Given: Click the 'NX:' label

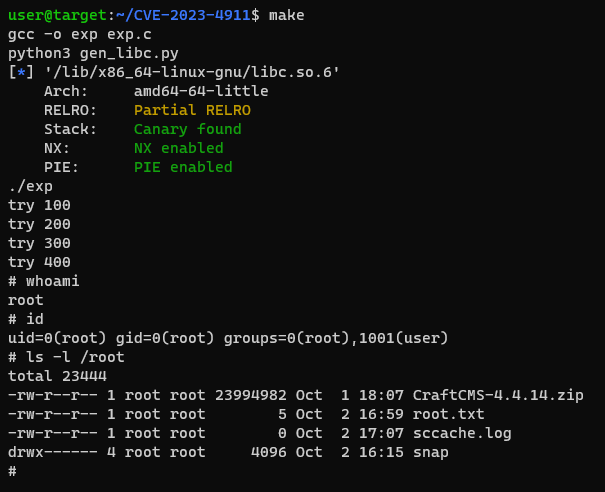Looking at the screenshot, I should click(x=57, y=148).
